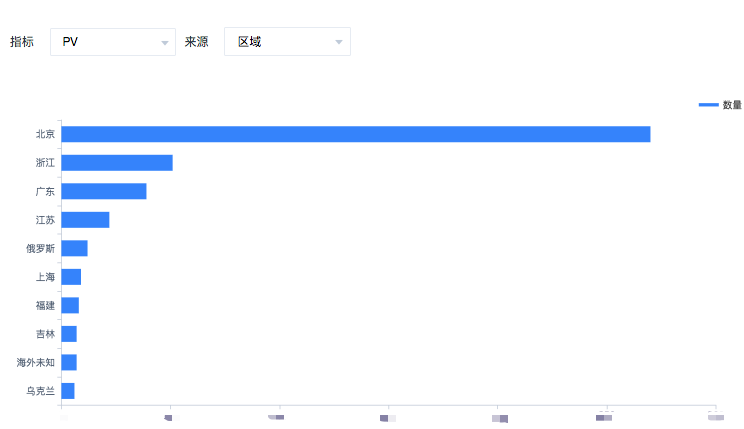Screen dimensions: 744x429
Task: Click the 福建 data bar
Action: tap(70, 305)
